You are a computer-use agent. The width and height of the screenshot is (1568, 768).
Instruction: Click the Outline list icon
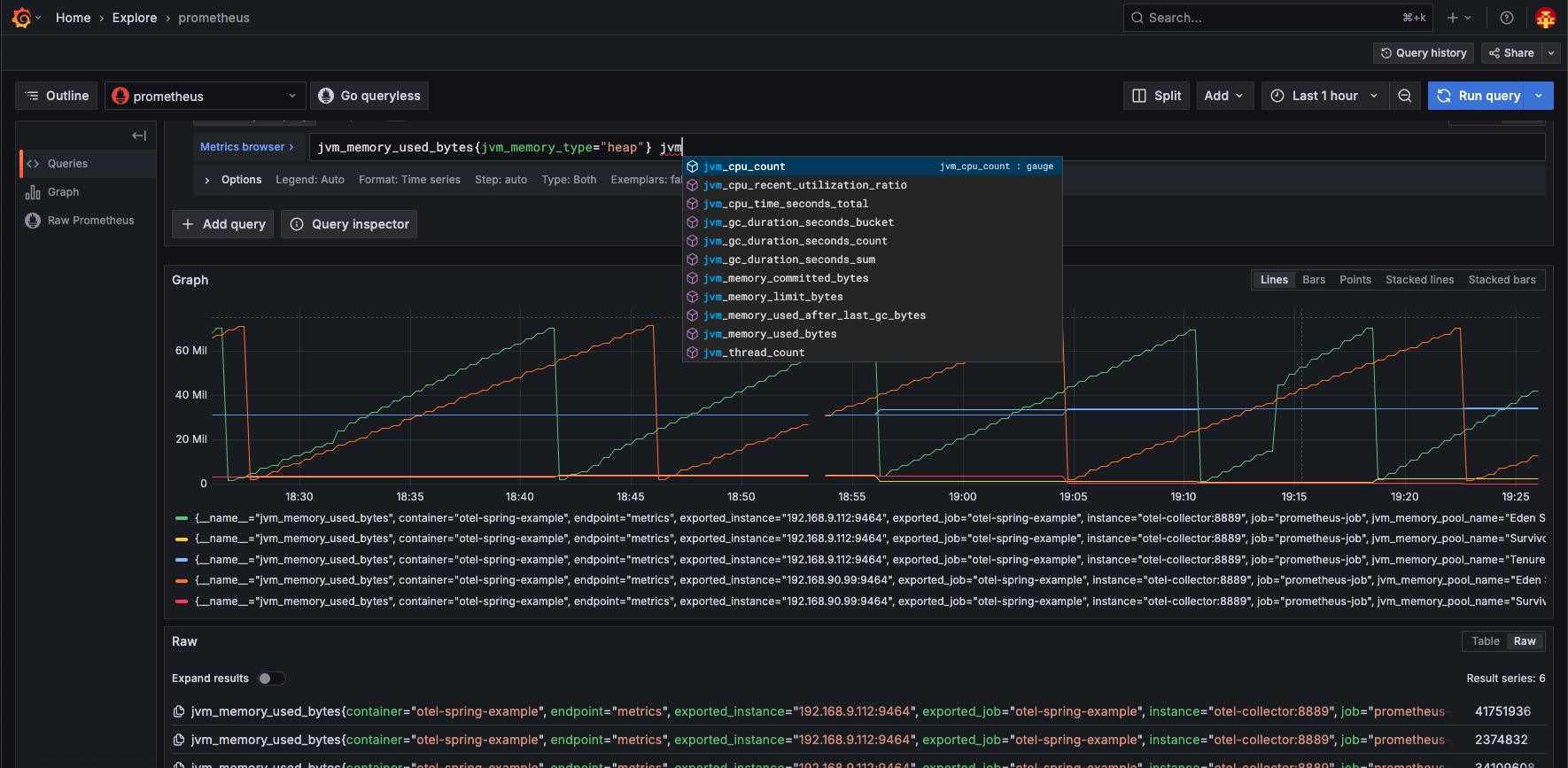pos(32,96)
